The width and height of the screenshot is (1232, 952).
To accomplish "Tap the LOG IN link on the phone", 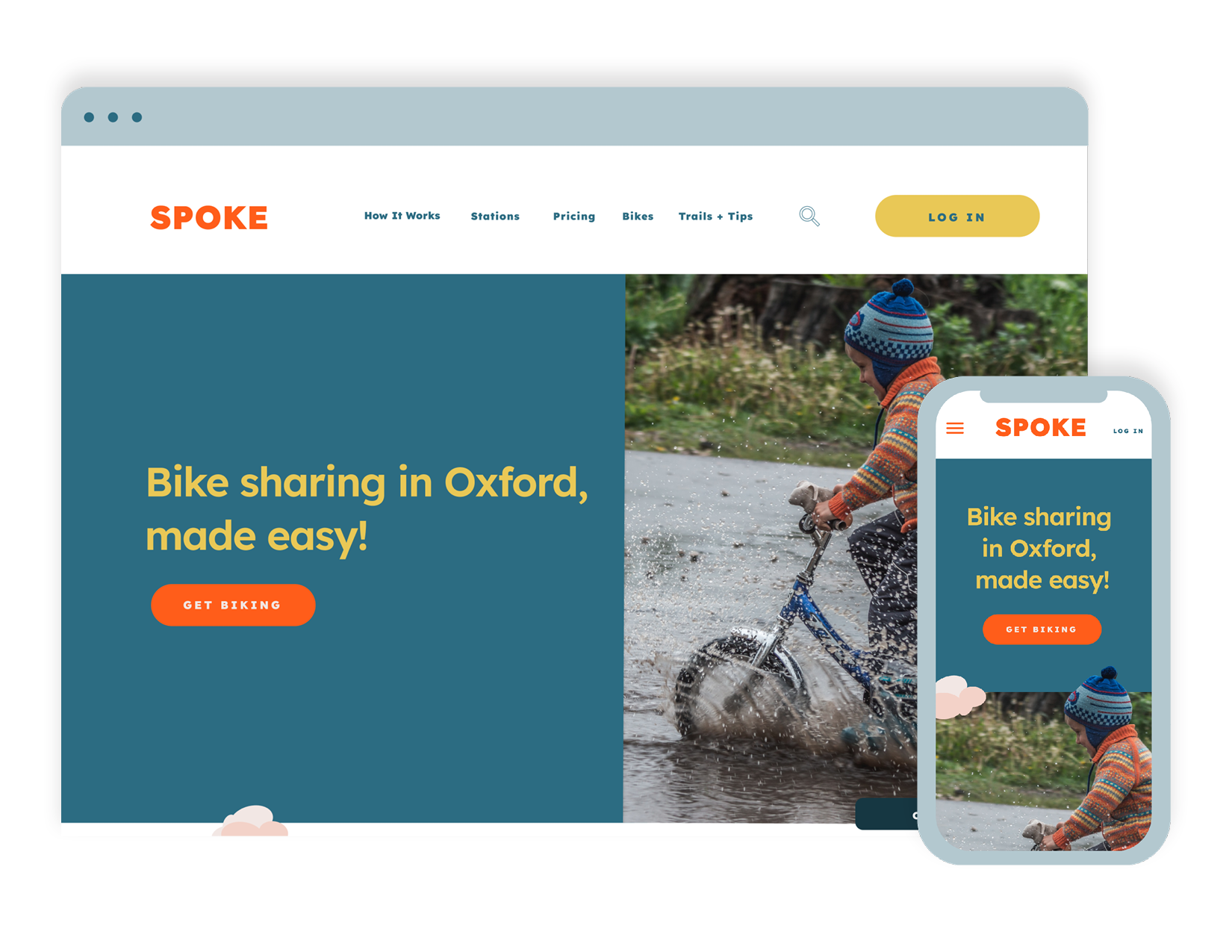I will [1128, 431].
